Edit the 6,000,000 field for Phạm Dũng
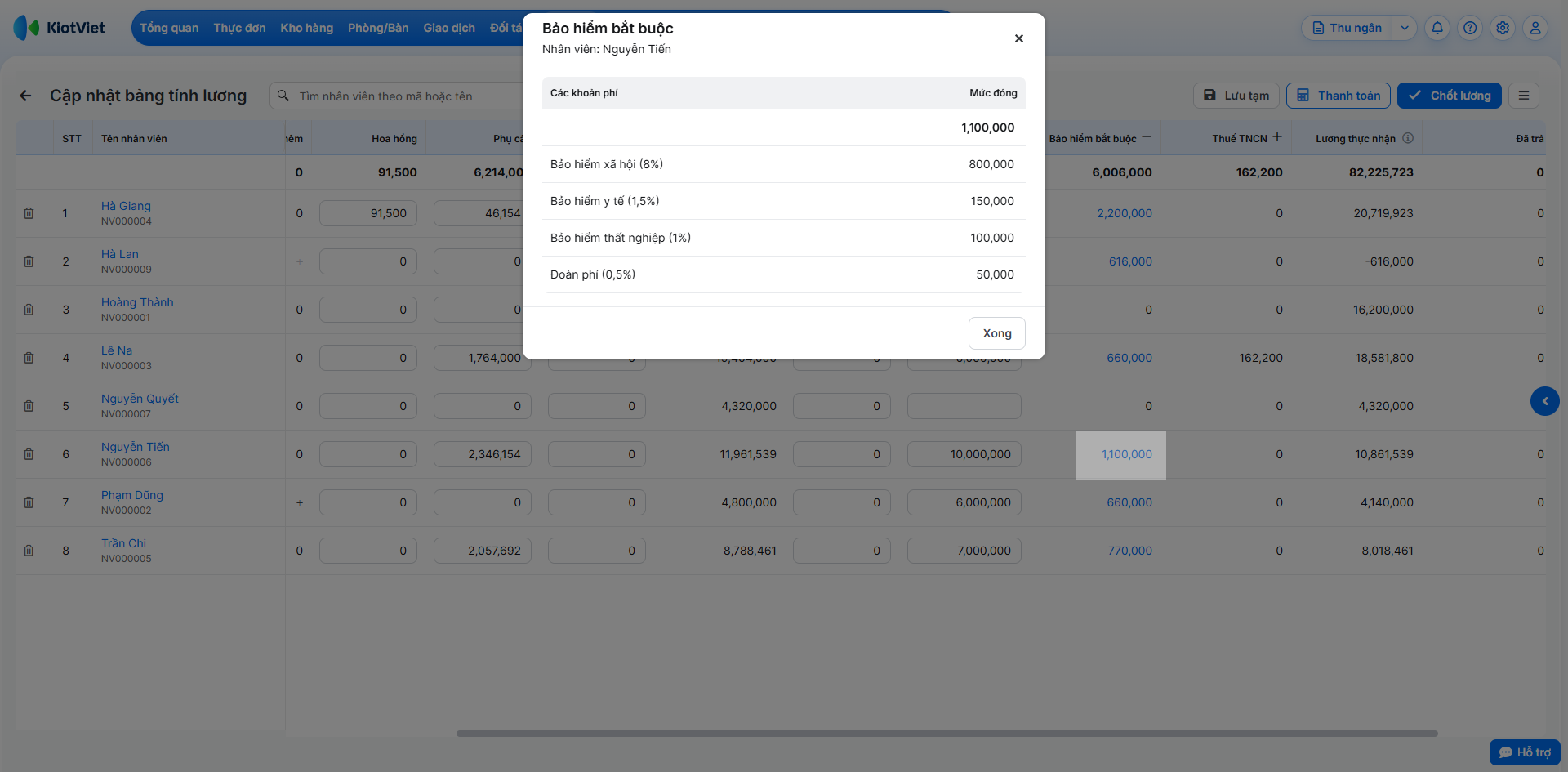 964,502
